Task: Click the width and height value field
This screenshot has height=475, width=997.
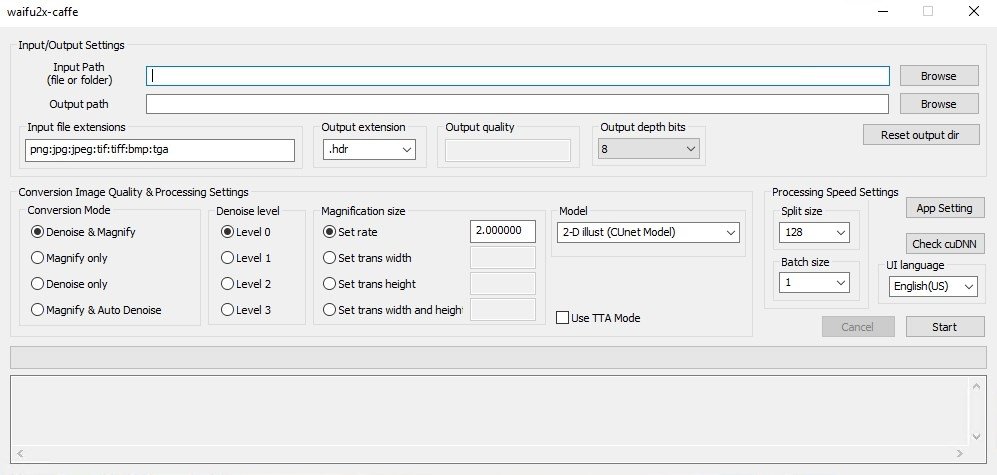Action: click(x=503, y=310)
